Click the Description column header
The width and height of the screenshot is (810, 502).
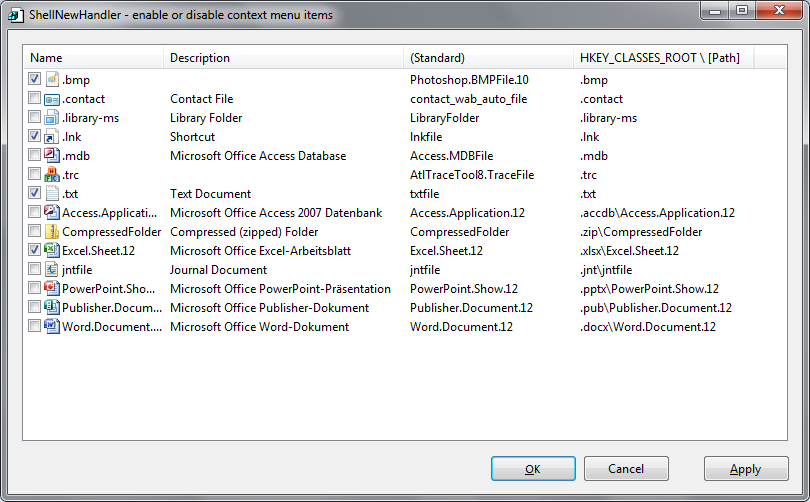pyautogui.click(x=283, y=58)
